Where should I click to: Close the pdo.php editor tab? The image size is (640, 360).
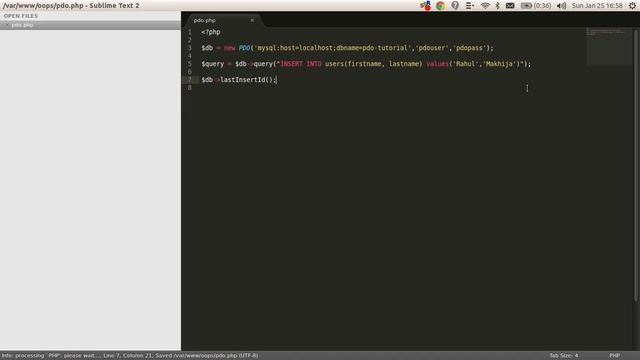point(252,20)
